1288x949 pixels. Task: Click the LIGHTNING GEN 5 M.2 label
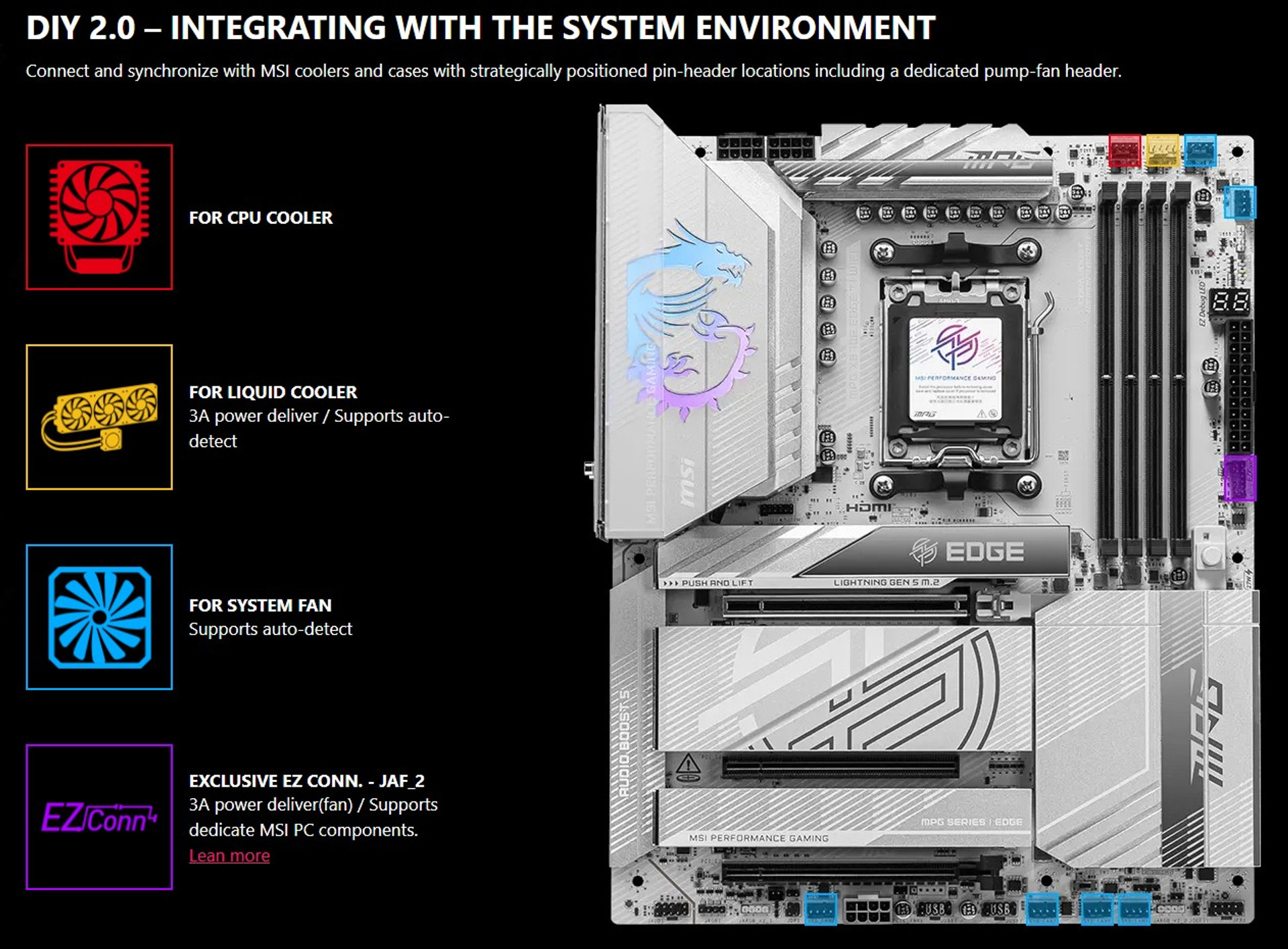pyautogui.click(x=886, y=583)
